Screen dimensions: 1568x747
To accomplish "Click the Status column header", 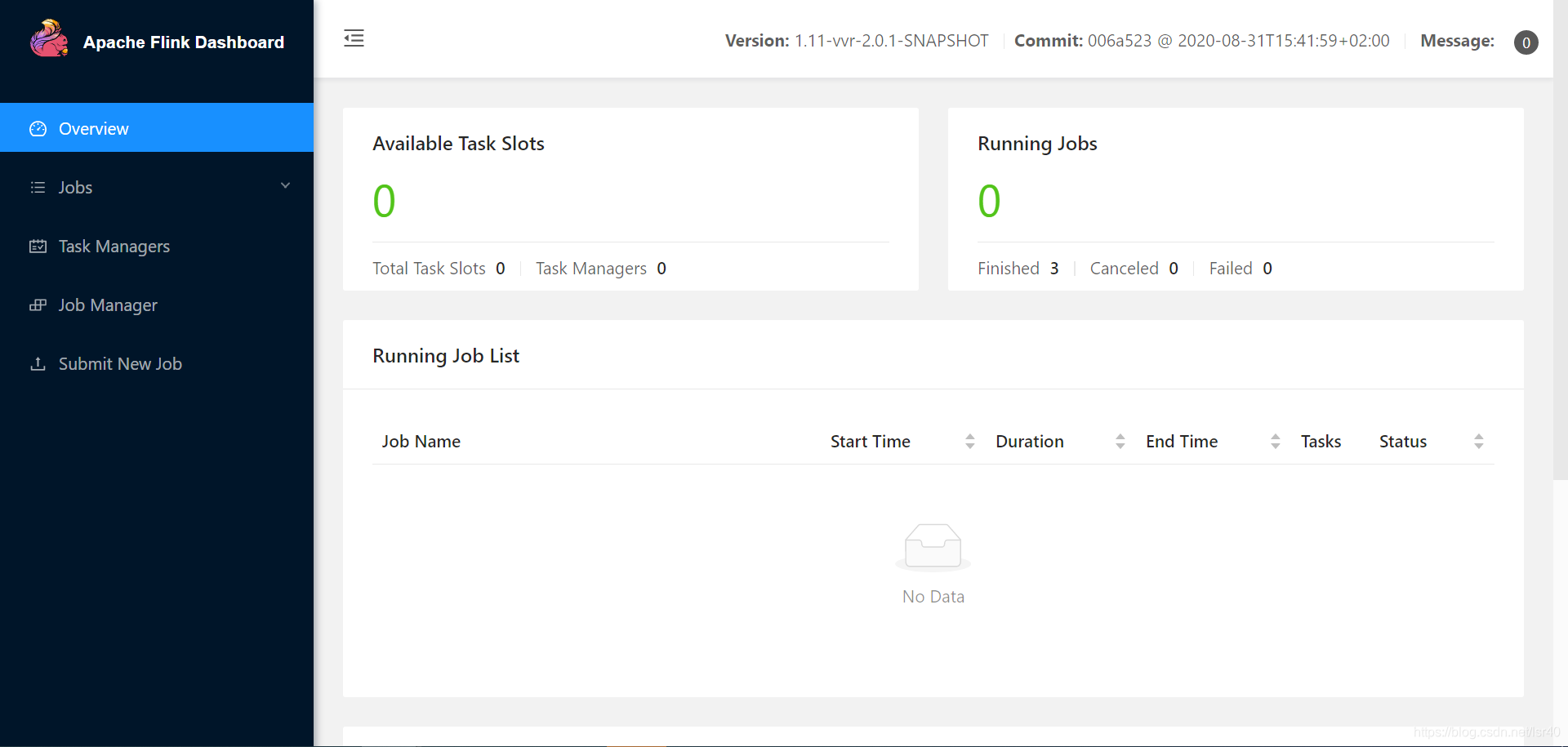I will (x=1403, y=442).
